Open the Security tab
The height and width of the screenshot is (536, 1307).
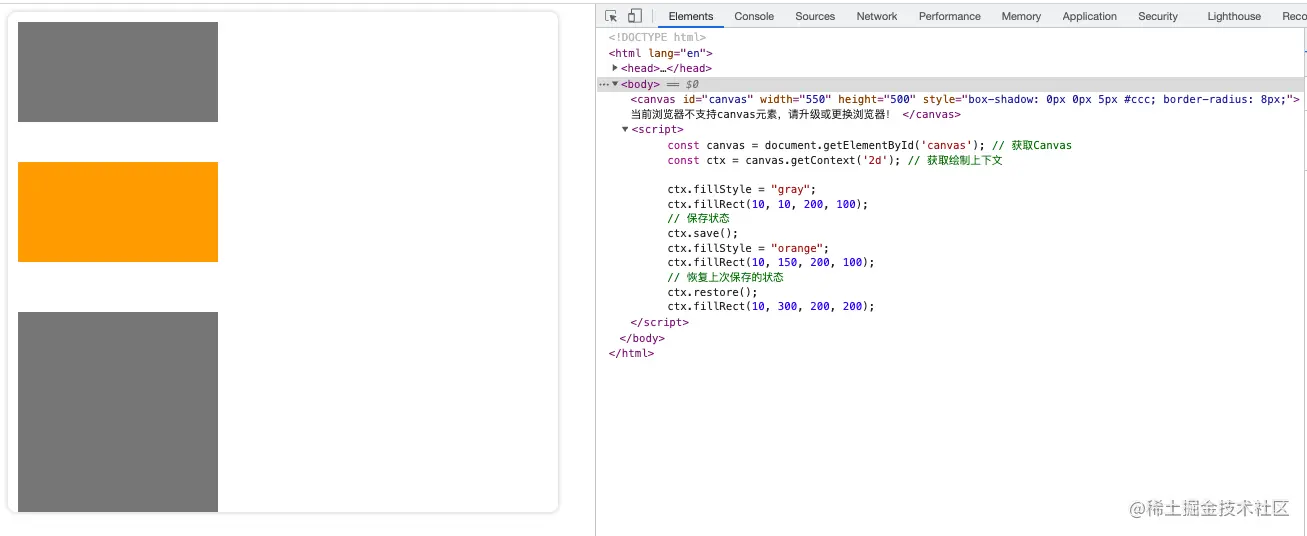click(1158, 16)
